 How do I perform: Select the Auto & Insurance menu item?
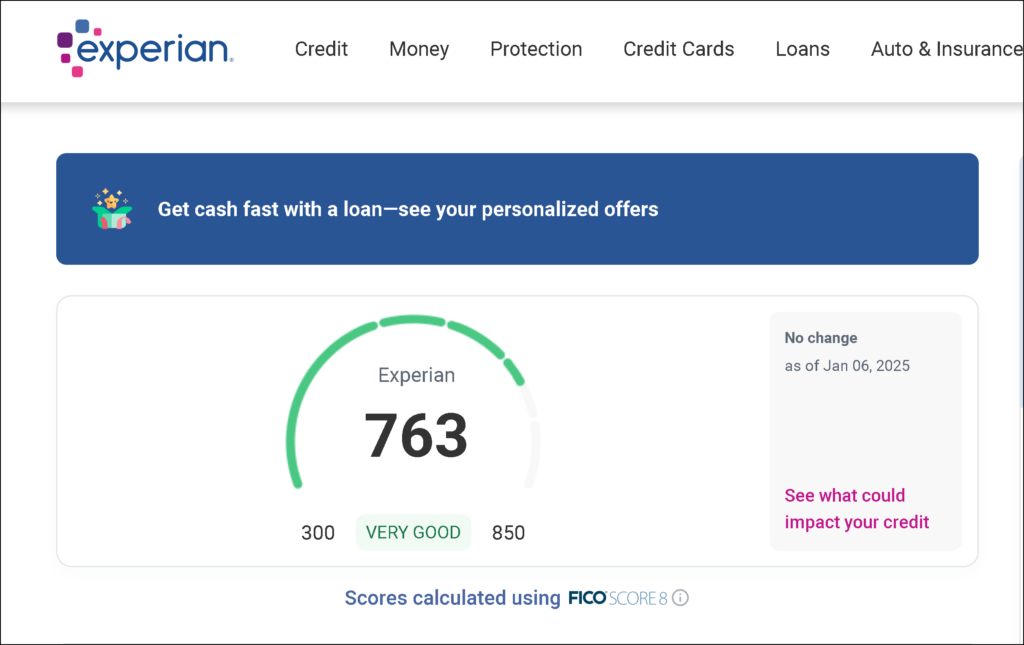946,49
